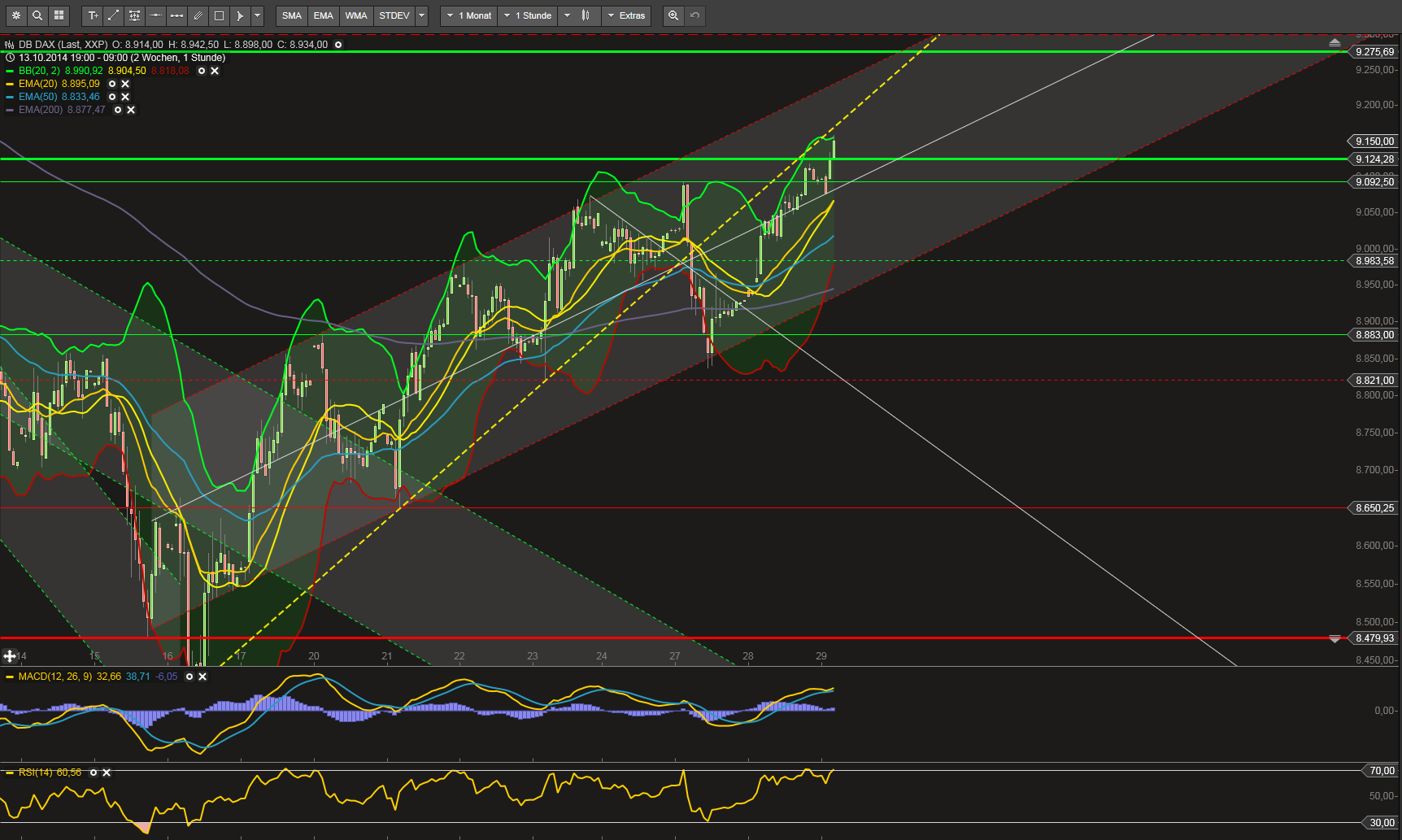The image size is (1402, 840).
Task: Click the EMA(50) blue color swatch
Action: pyautogui.click(x=10, y=97)
